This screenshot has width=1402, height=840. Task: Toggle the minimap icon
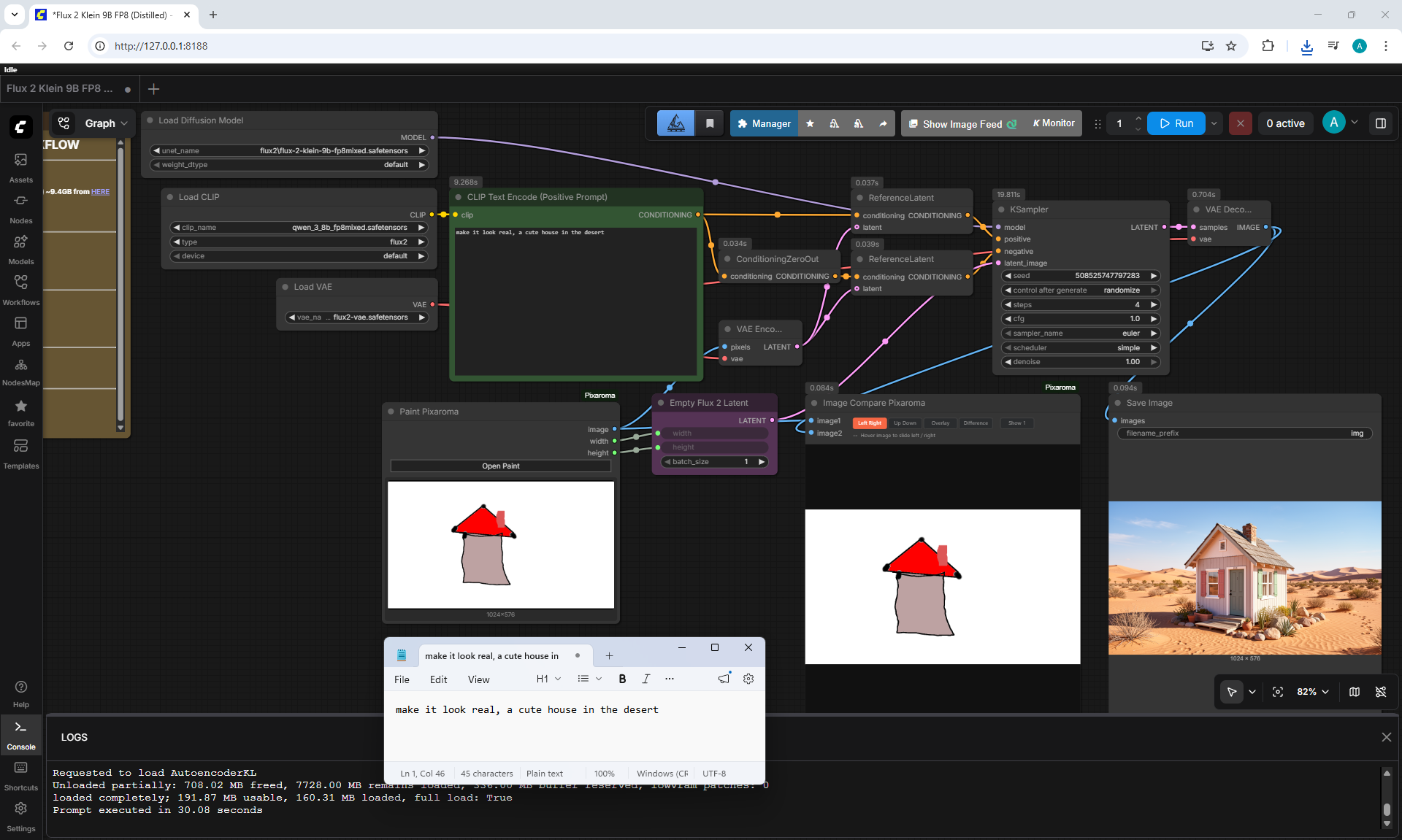pos(1355,692)
